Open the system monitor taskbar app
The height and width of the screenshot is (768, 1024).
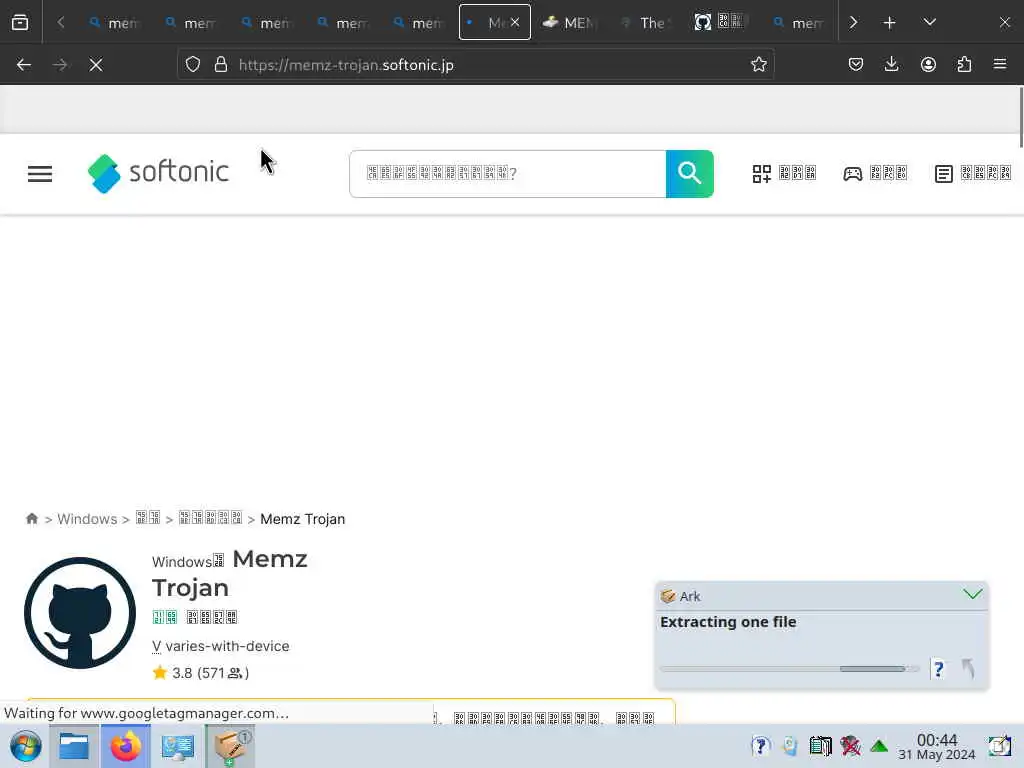click(x=178, y=746)
